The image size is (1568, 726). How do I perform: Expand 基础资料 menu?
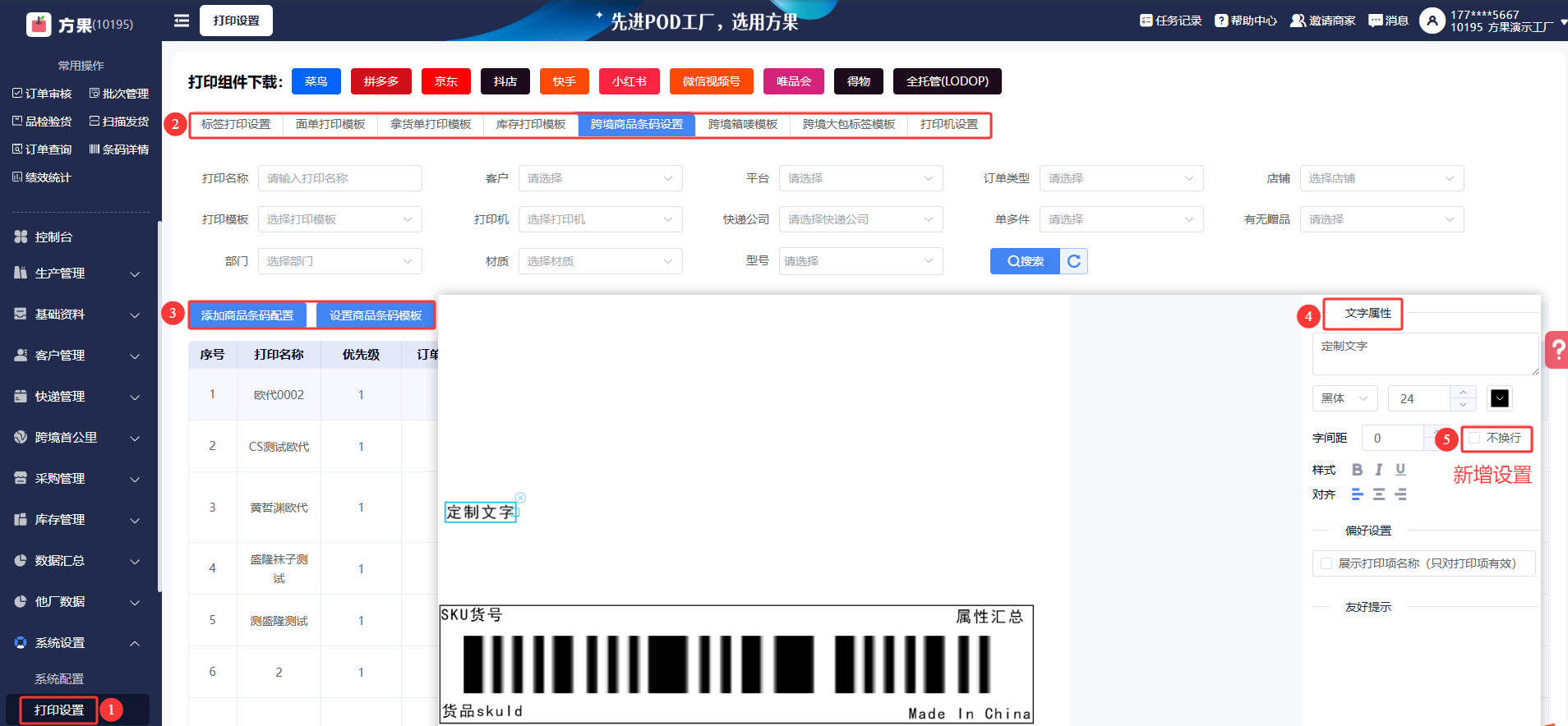pos(79,315)
